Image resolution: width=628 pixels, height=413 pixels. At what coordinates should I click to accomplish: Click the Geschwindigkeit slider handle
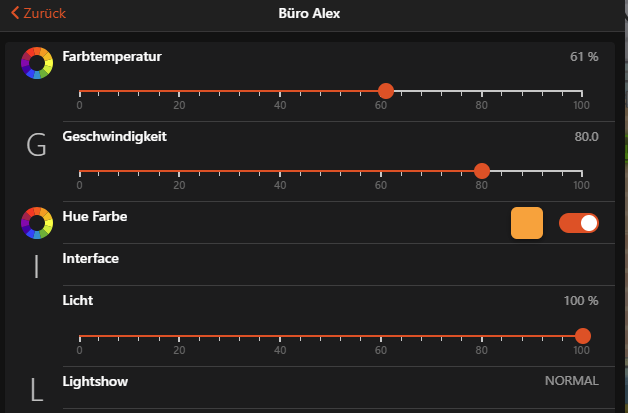(482, 171)
